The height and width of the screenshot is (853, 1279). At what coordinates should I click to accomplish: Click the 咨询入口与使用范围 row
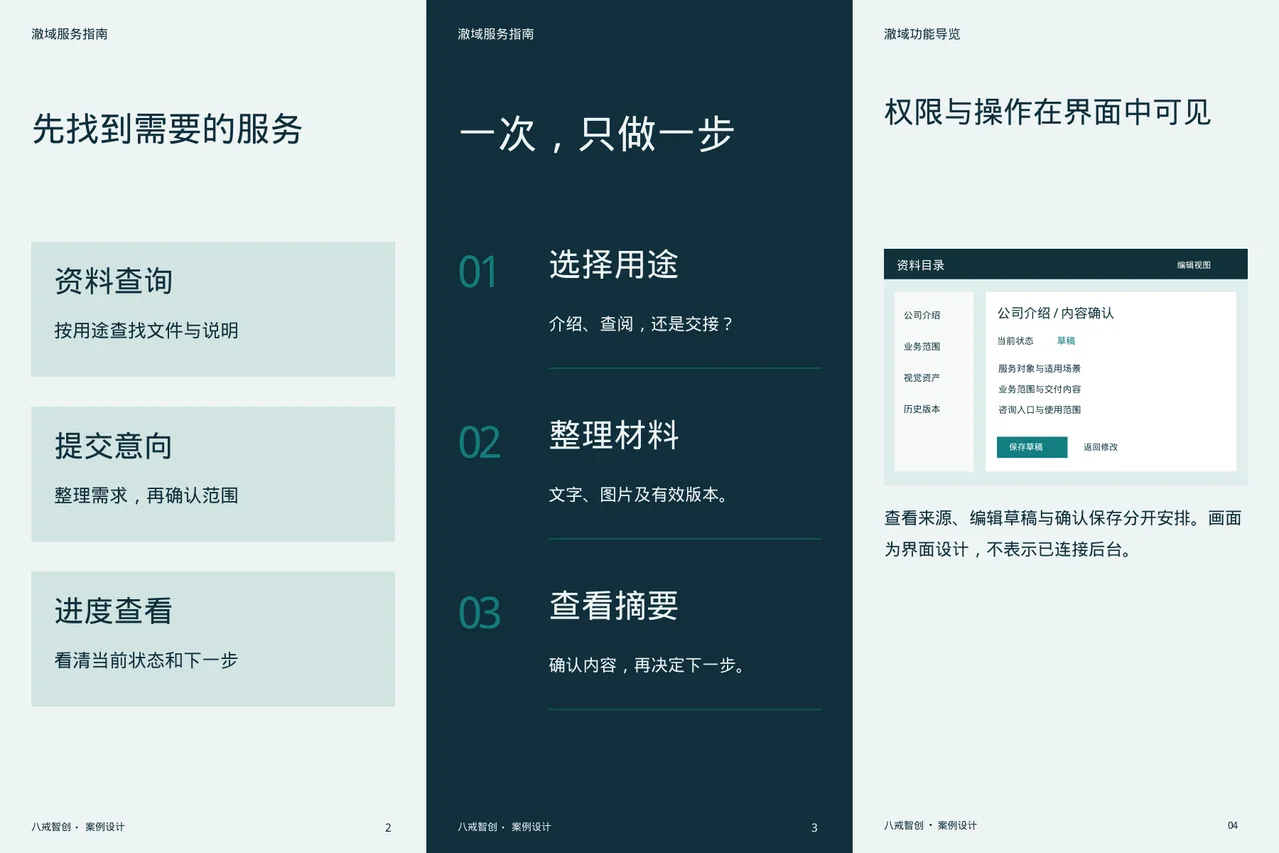1039,410
